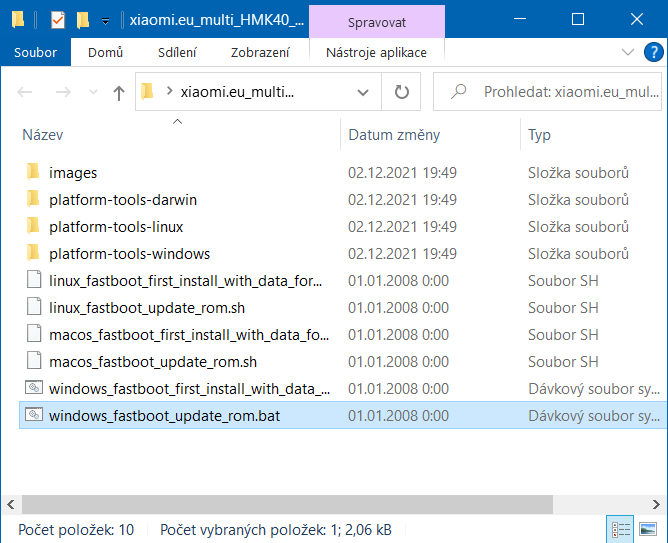Select linux_fastboot_first_install_with_data_for… file name
Screen dimensions: 668x543
[x=185, y=281]
